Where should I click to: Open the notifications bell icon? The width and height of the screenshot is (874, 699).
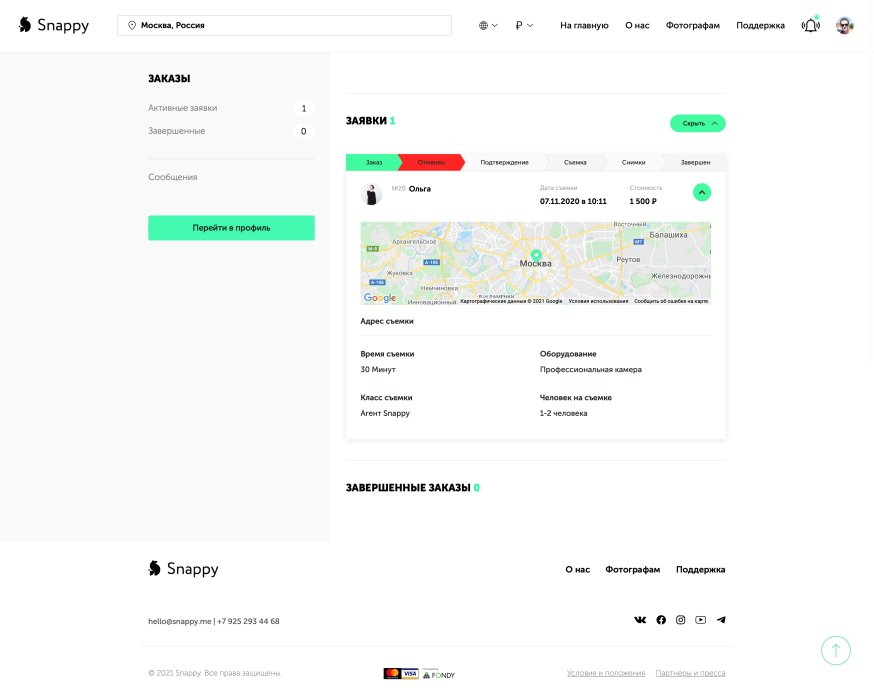point(810,25)
